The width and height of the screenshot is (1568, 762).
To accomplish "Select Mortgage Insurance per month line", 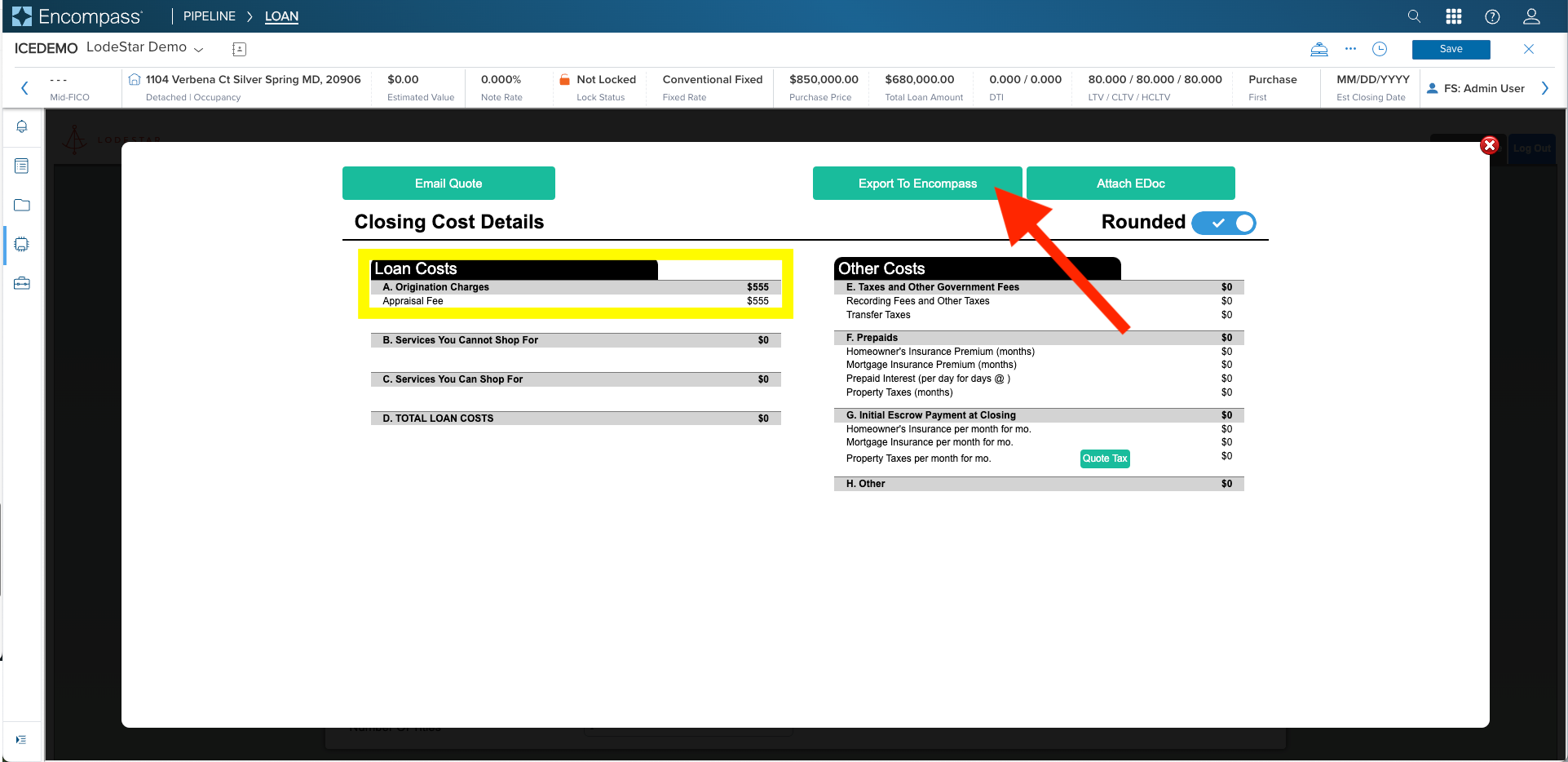I will pos(1039,442).
